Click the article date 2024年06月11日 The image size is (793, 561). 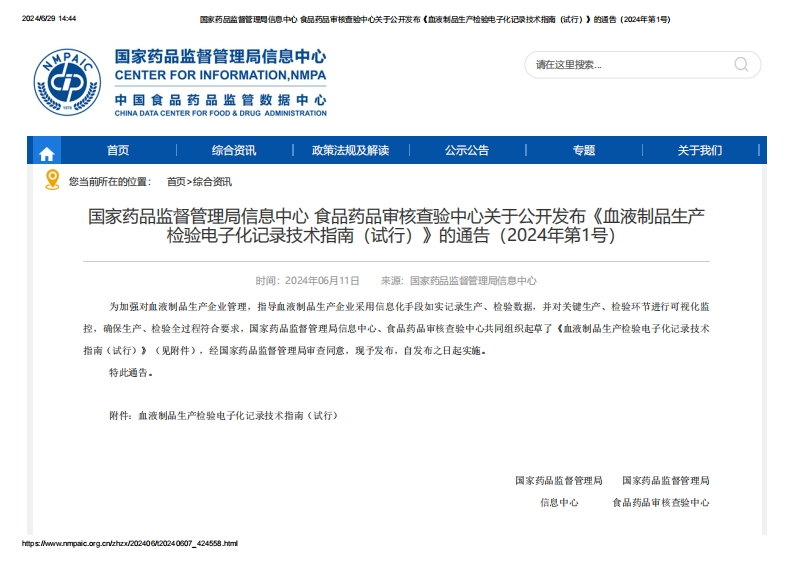click(321, 281)
